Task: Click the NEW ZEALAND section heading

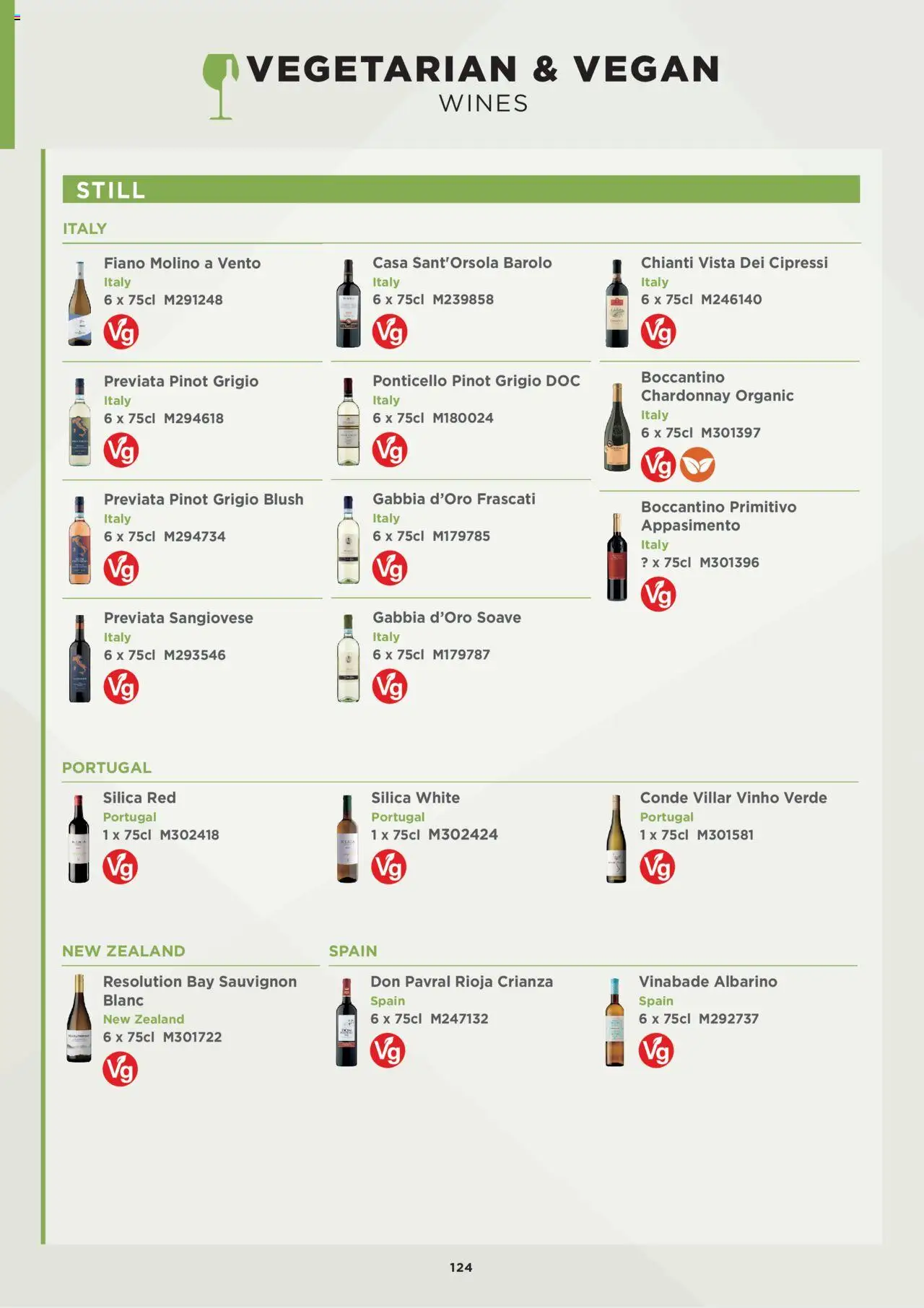Action: click(123, 951)
